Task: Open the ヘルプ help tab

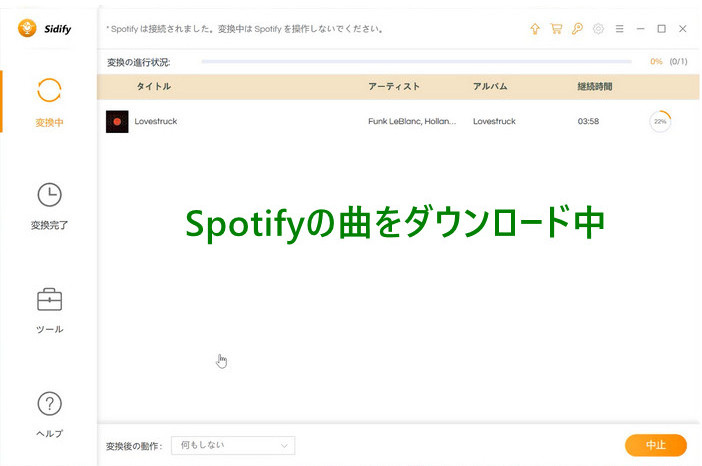Action: pyautogui.click(x=49, y=415)
